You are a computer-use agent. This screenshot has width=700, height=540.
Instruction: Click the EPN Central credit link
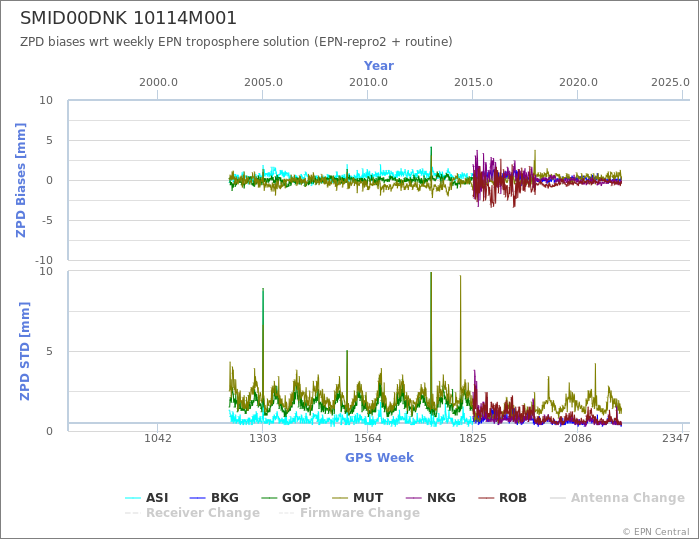[x=656, y=532]
